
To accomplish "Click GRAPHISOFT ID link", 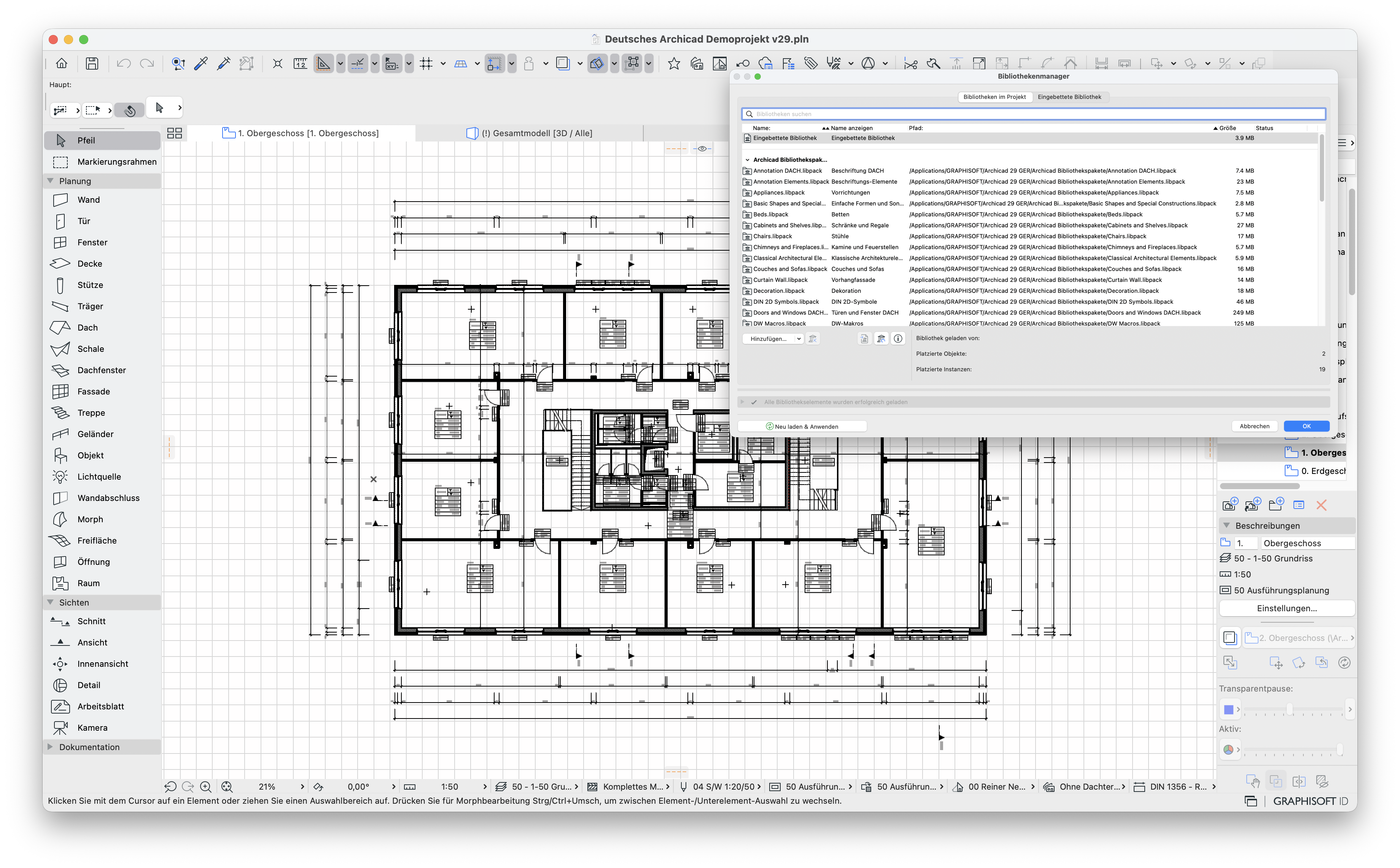I will point(1311,801).
